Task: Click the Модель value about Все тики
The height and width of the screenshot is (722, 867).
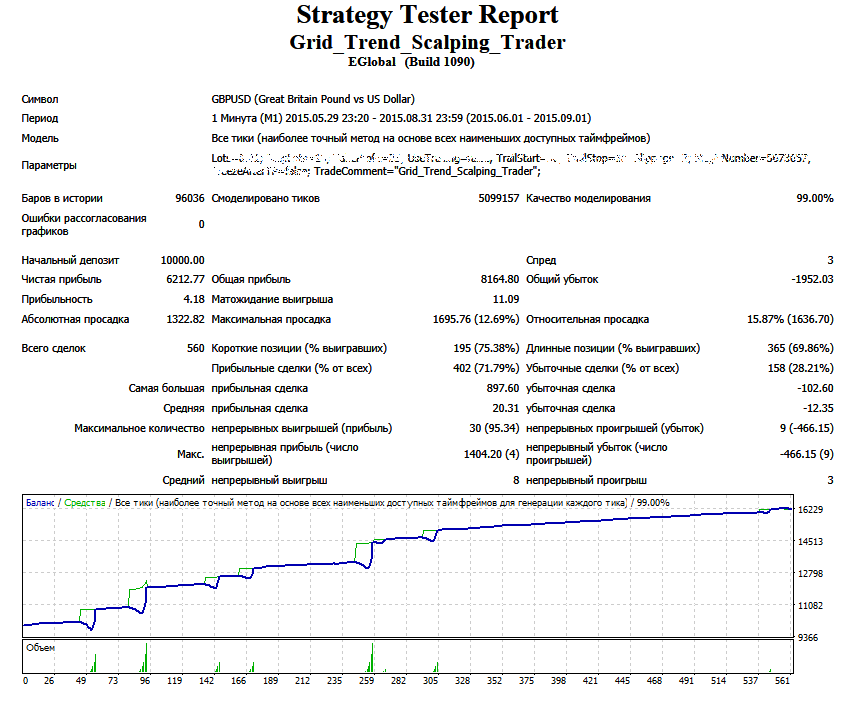Action: click(431, 138)
